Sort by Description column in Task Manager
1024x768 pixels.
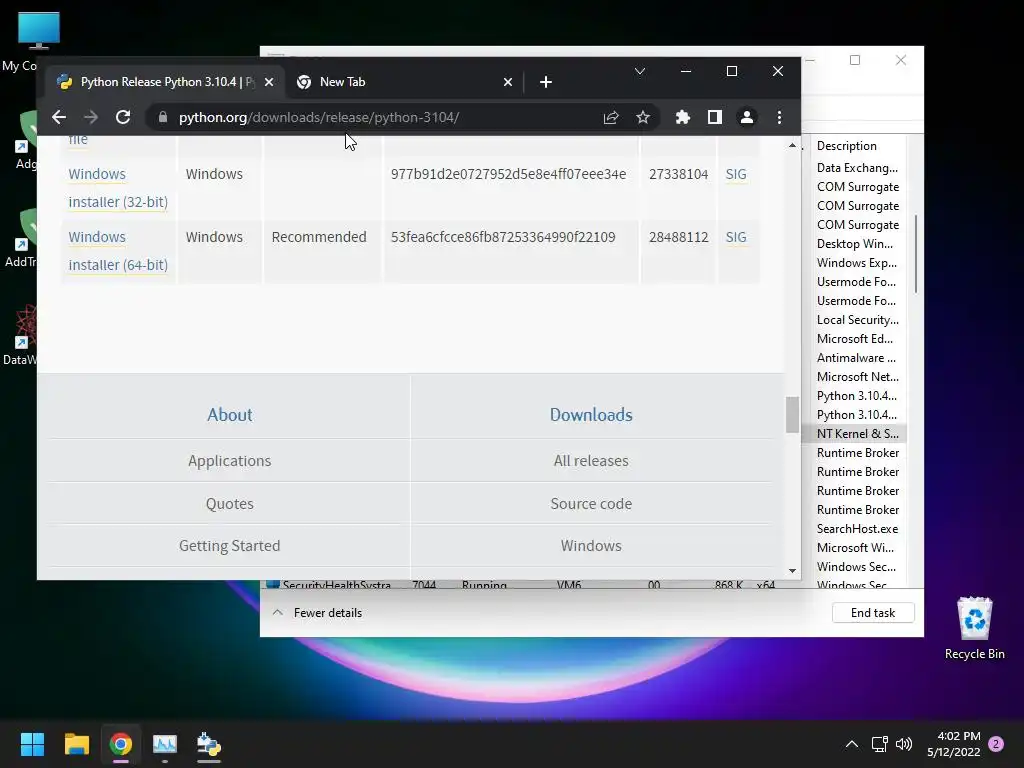[846, 146]
